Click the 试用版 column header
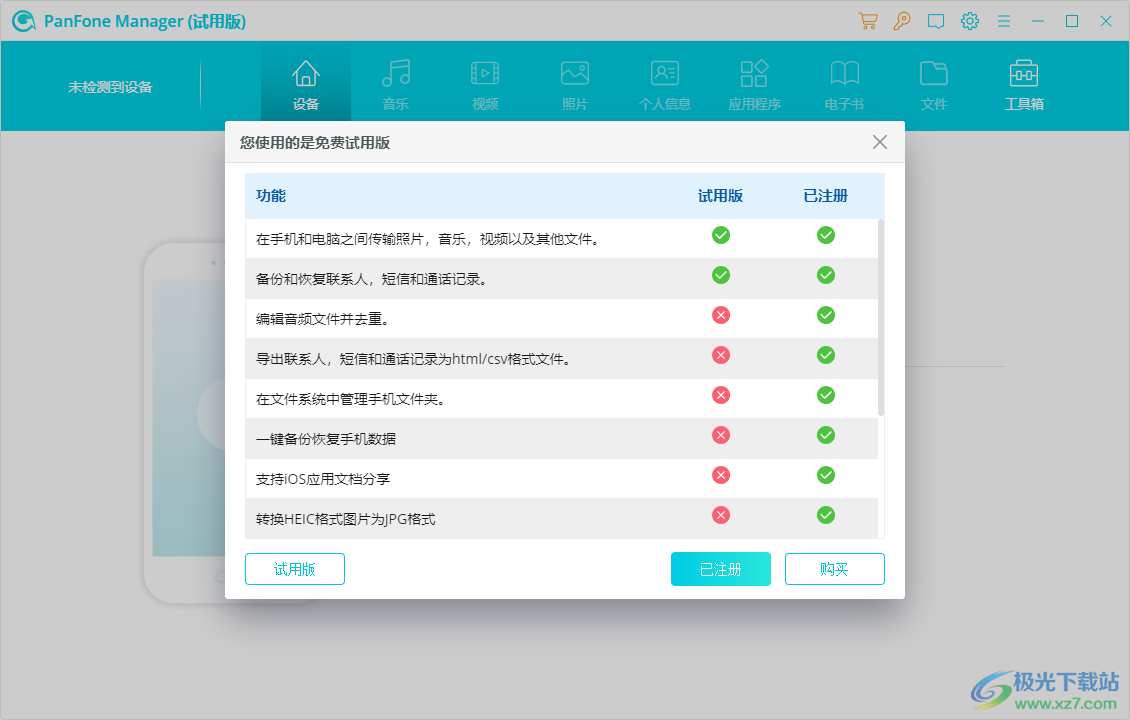The height and width of the screenshot is (720, 1130). coord(720,196)
